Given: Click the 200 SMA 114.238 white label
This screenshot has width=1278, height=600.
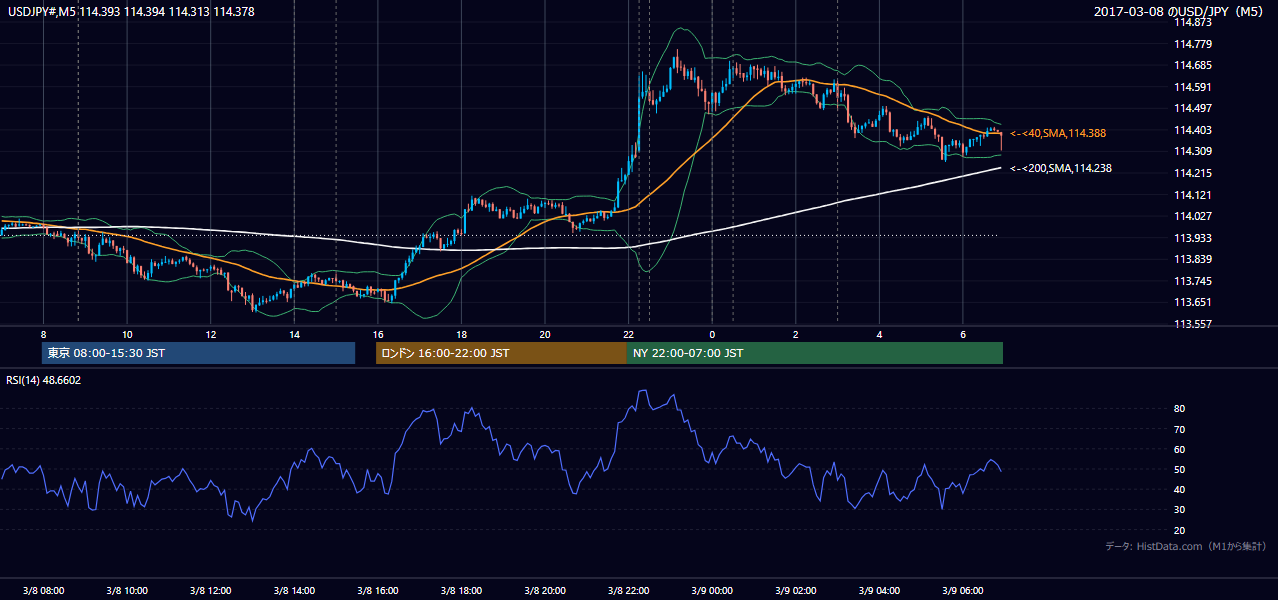Looking at the screenshot, I should pyautogui.click(x=1061, y=169).
